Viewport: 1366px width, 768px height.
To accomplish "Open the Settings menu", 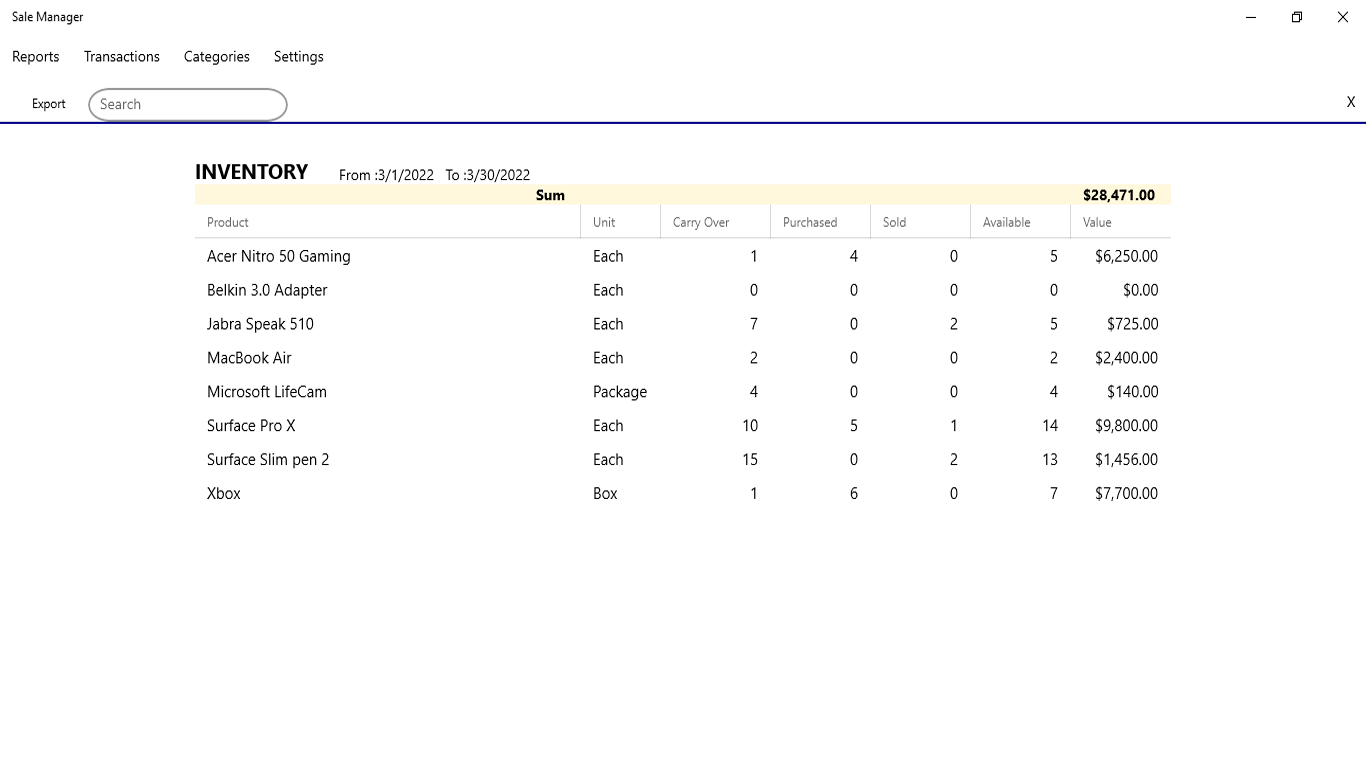I will [299, 57].
